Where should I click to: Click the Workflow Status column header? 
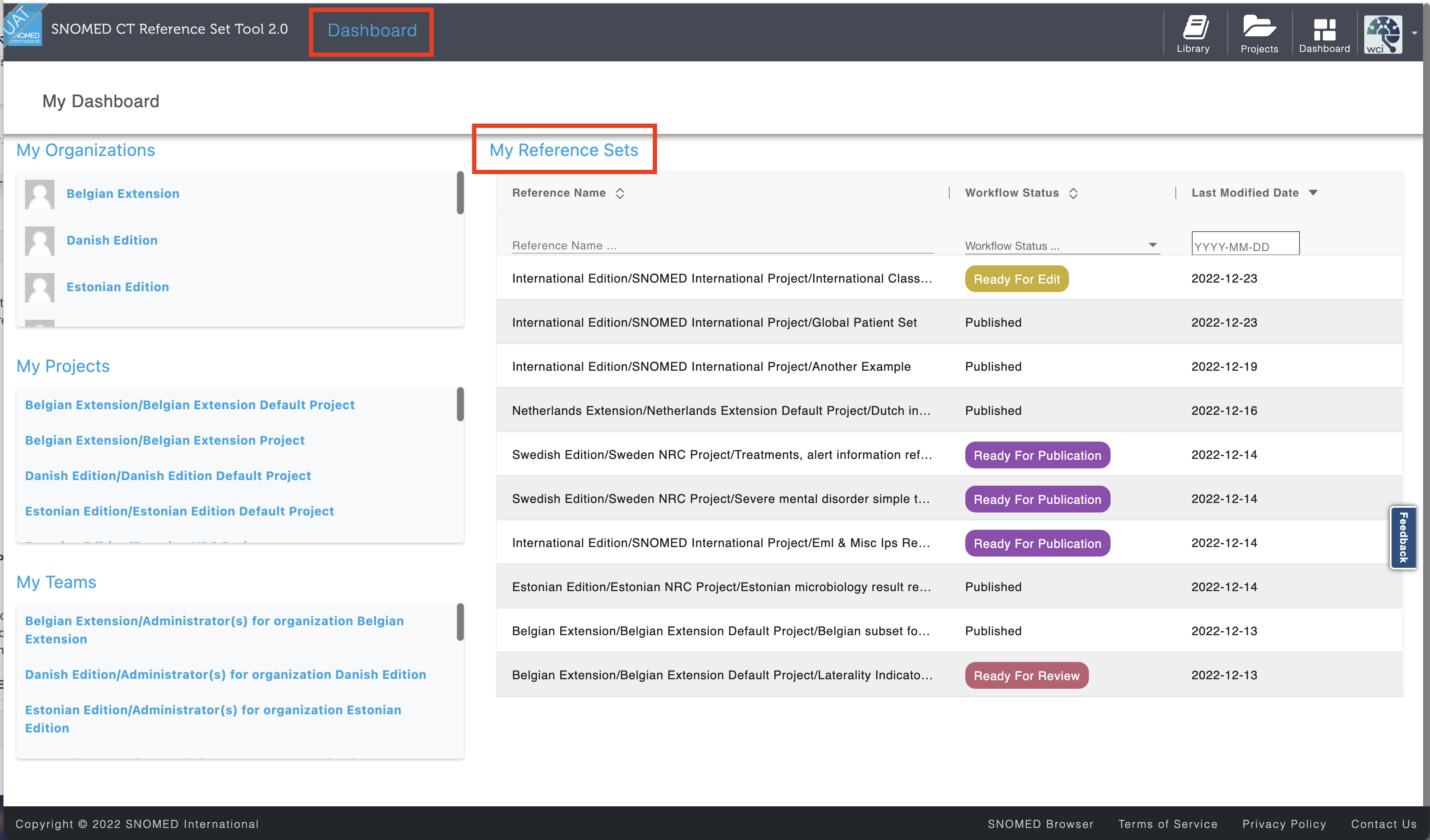(x=1012, y=193)
